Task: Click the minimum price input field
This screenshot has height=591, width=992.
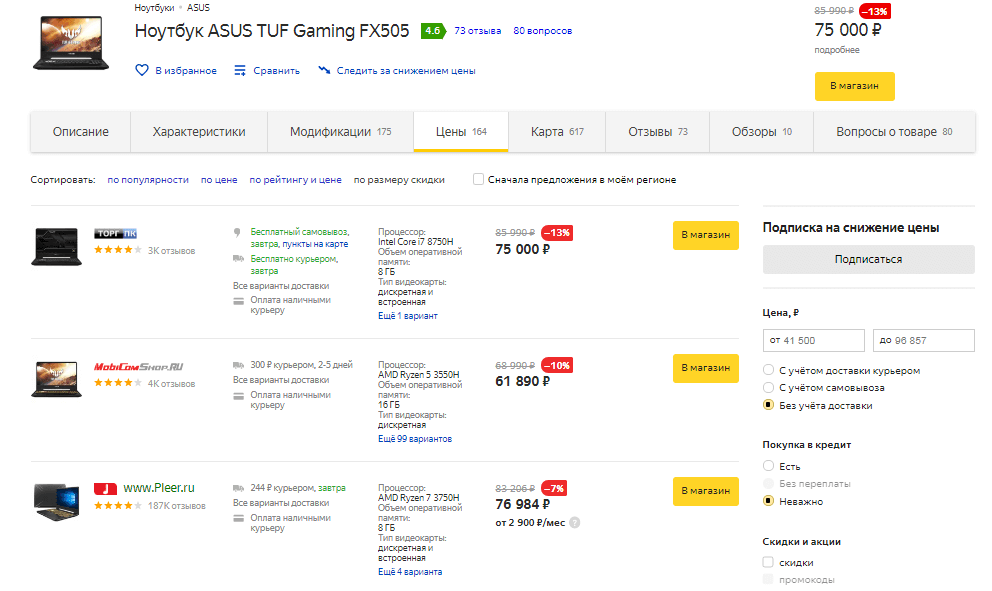Action: [814, 341]
